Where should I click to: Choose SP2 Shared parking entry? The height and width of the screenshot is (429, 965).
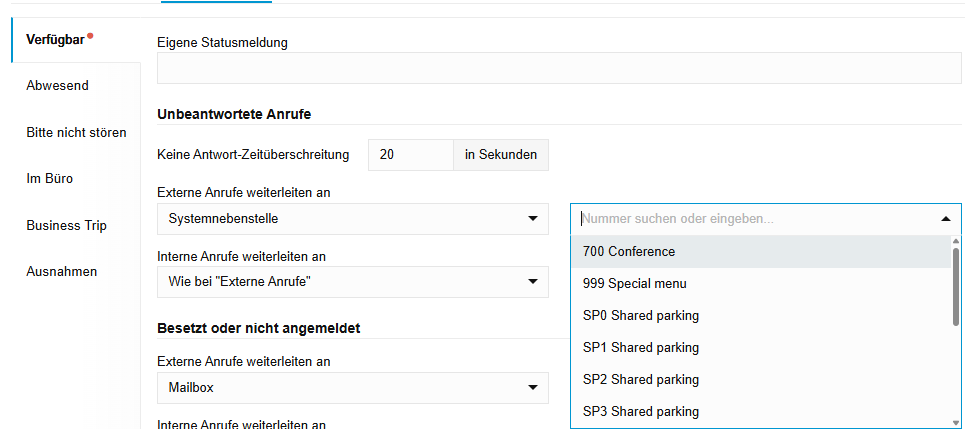pos(761,380)
